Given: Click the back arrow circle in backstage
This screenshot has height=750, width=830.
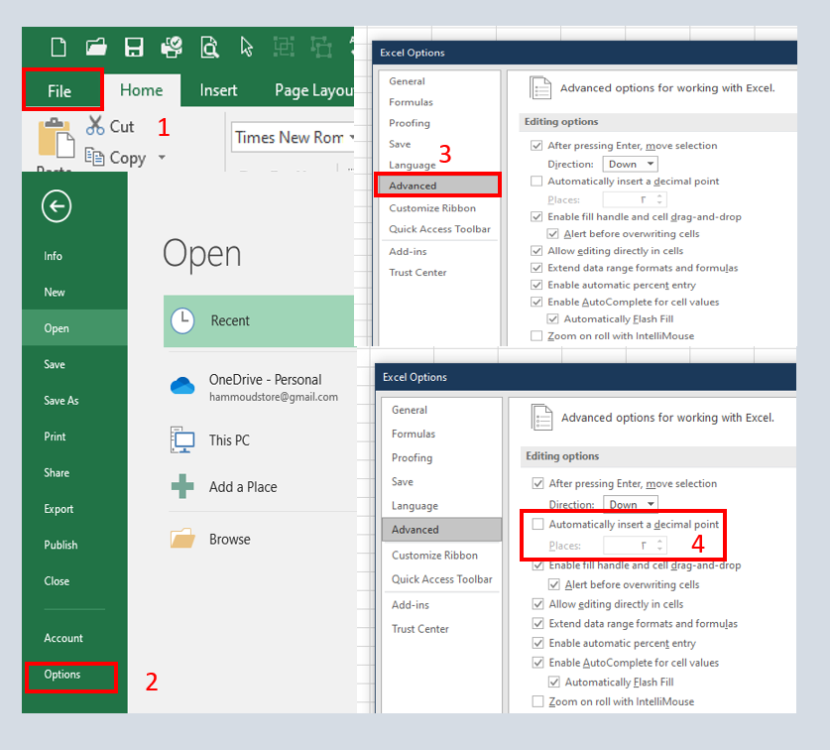Looking at the screenshot, I should pos(57,206).
